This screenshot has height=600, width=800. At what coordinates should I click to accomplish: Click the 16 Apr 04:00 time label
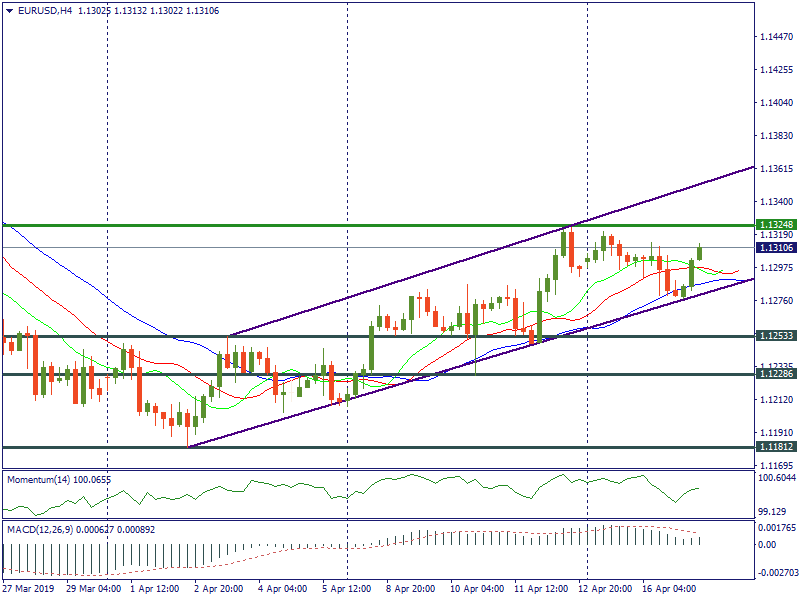tap(668, 590)
